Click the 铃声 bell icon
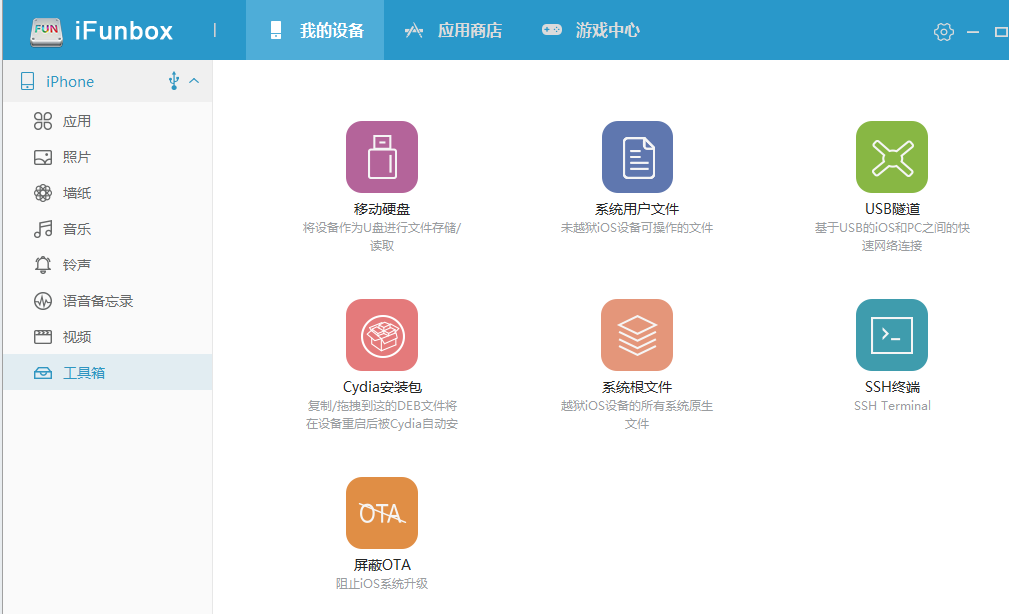Viewport: 1009px width, 614px height. pyautogui.click(x=43, y=265)
